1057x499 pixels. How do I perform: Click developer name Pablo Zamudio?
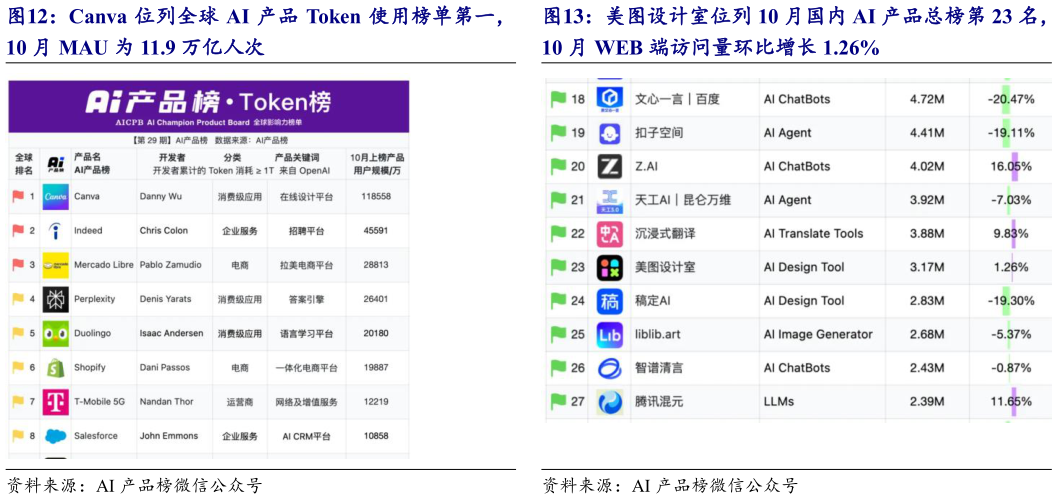coord(171,265)
